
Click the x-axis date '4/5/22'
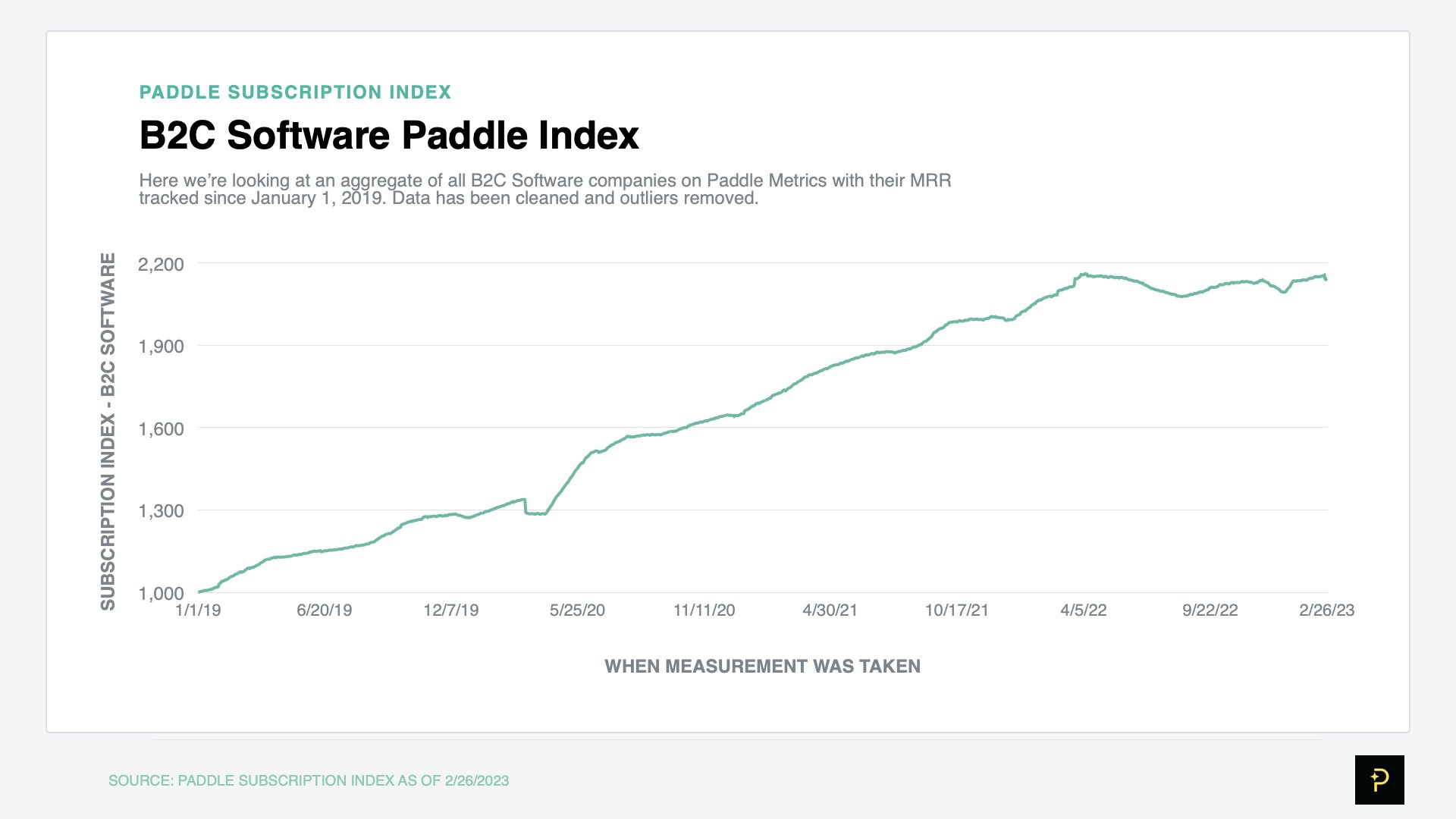(1084, 610)
